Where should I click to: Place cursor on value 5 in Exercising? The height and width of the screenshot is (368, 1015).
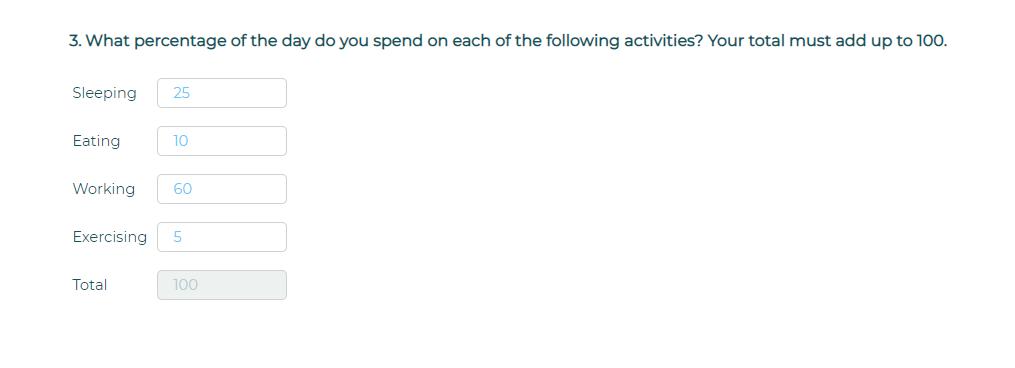tap(177, 236)
